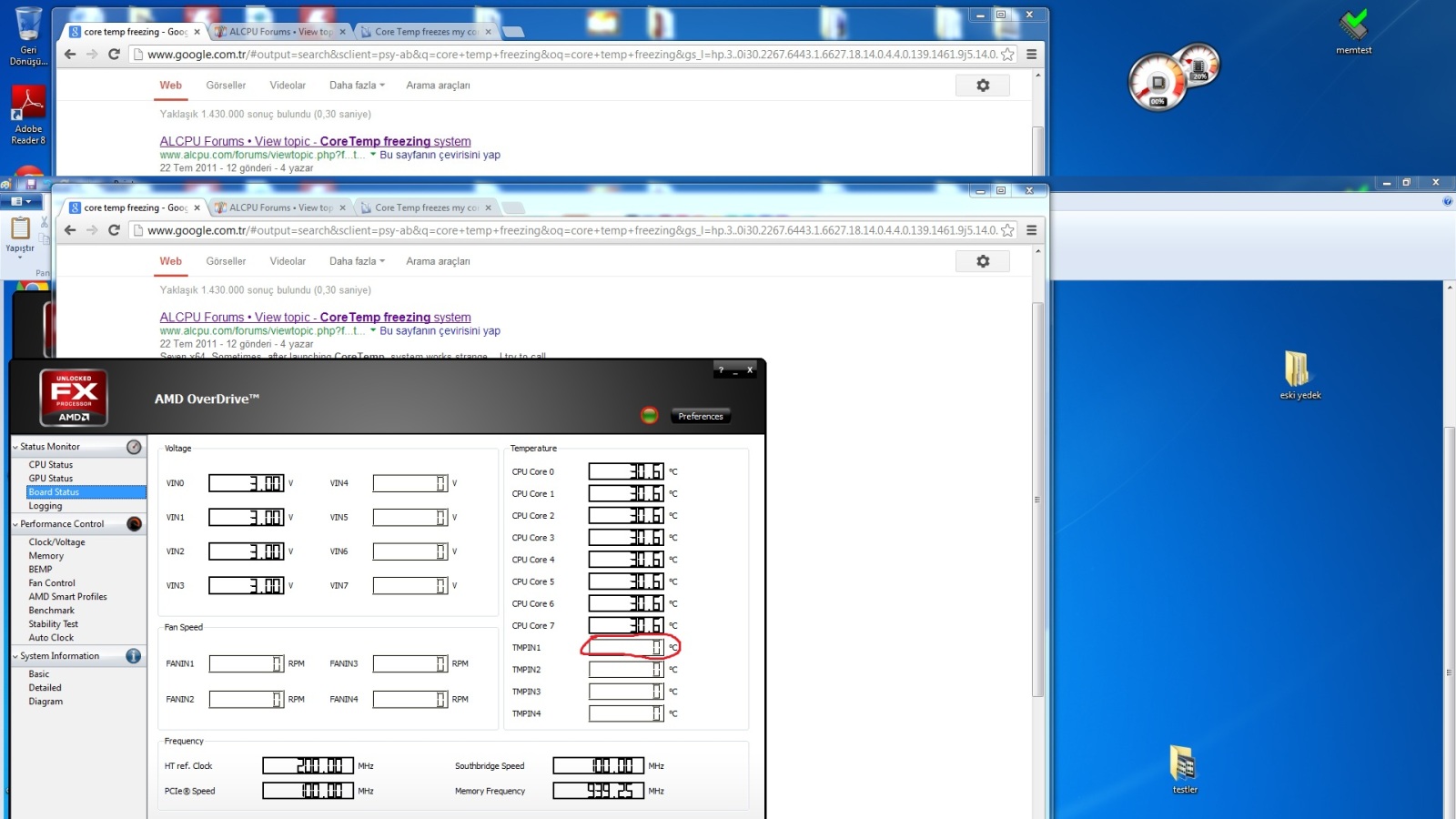Open Diagram under System Information
This screenshot has width=1456, height=819.
pos(45,702)
